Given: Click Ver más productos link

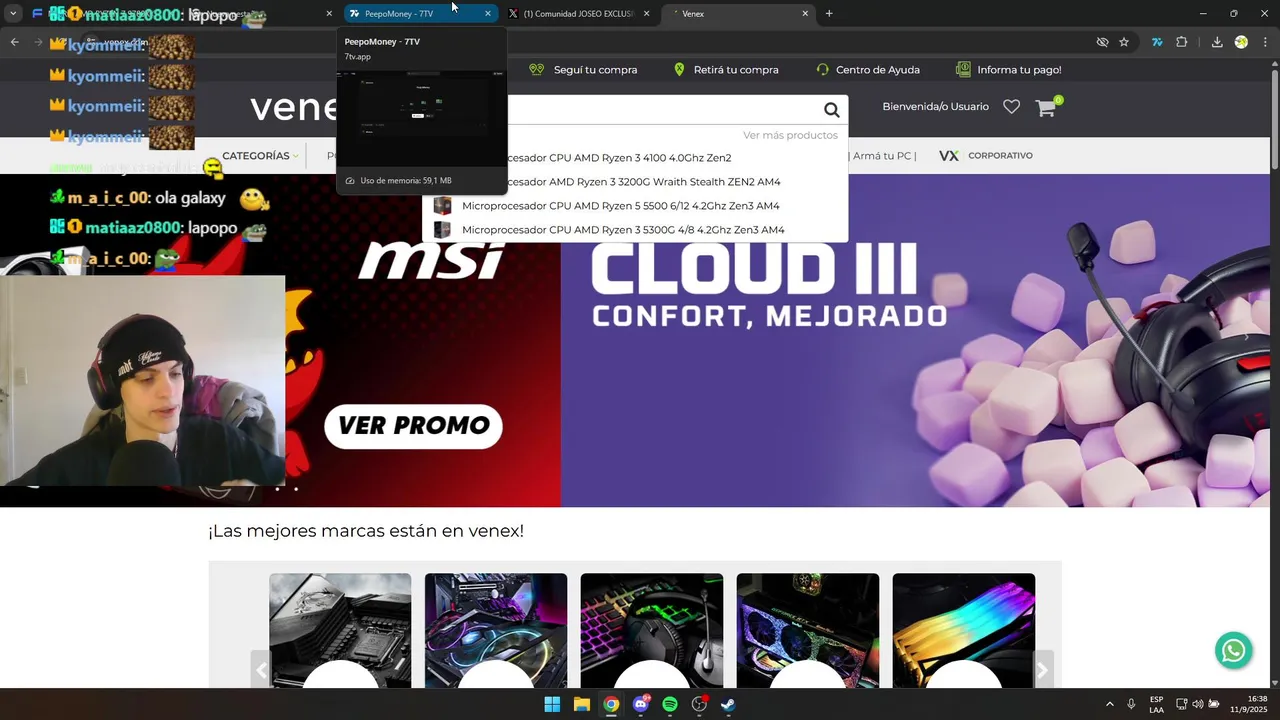Looking at the screenshot, I should (790, 135).
